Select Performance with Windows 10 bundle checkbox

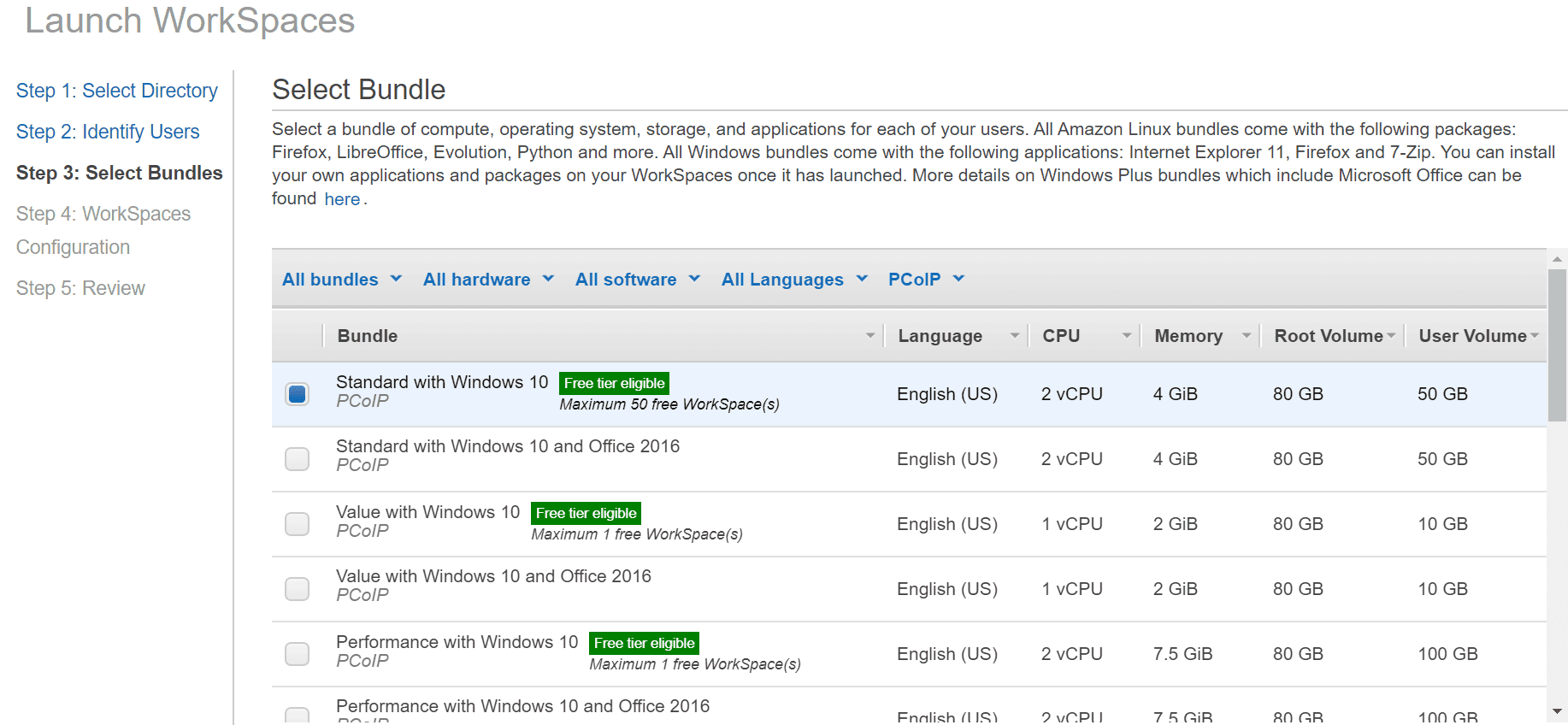pyautogui.click(x=298, y=654)
